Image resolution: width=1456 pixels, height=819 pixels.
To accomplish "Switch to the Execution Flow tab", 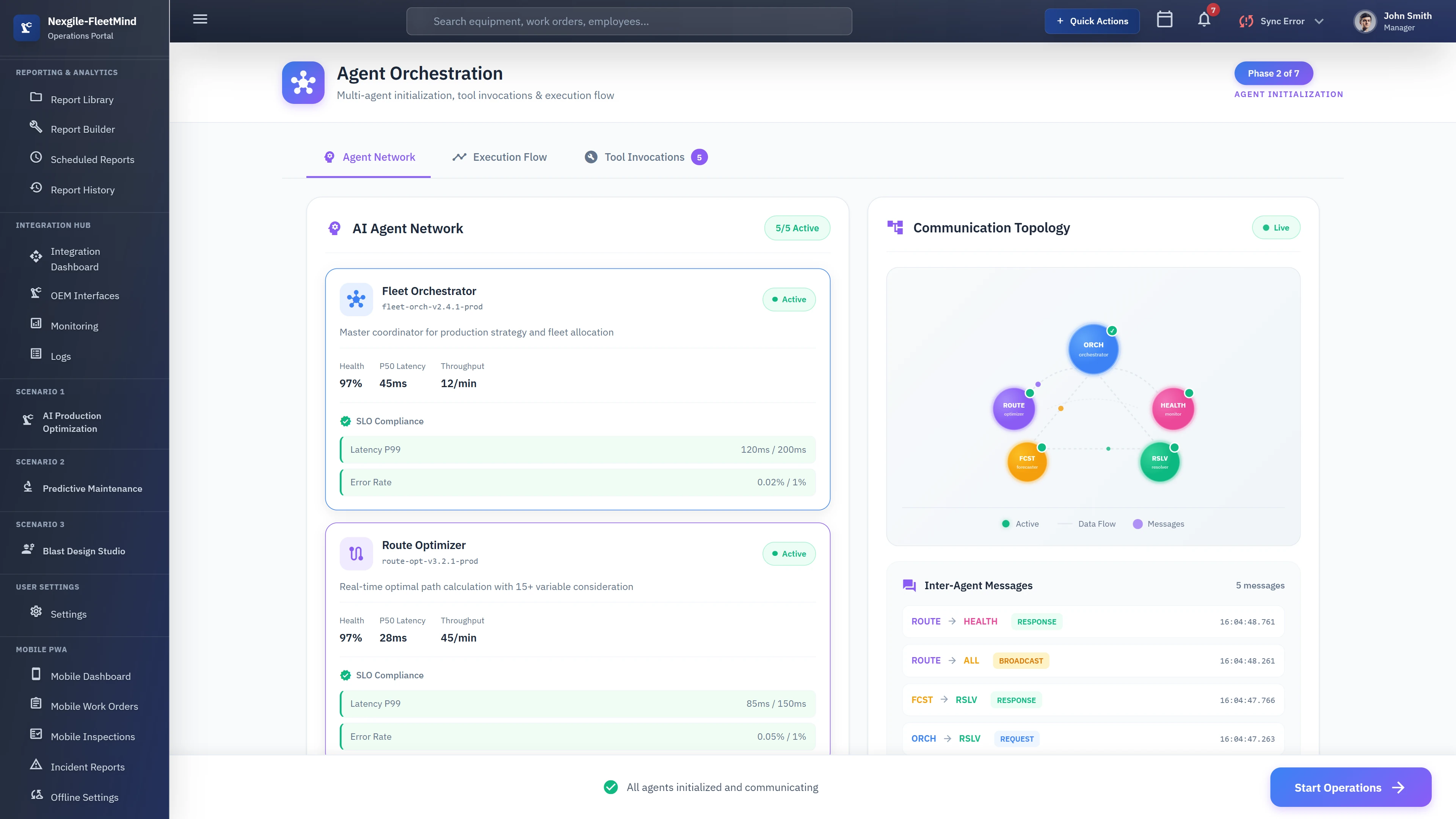I will coord(499,157).
